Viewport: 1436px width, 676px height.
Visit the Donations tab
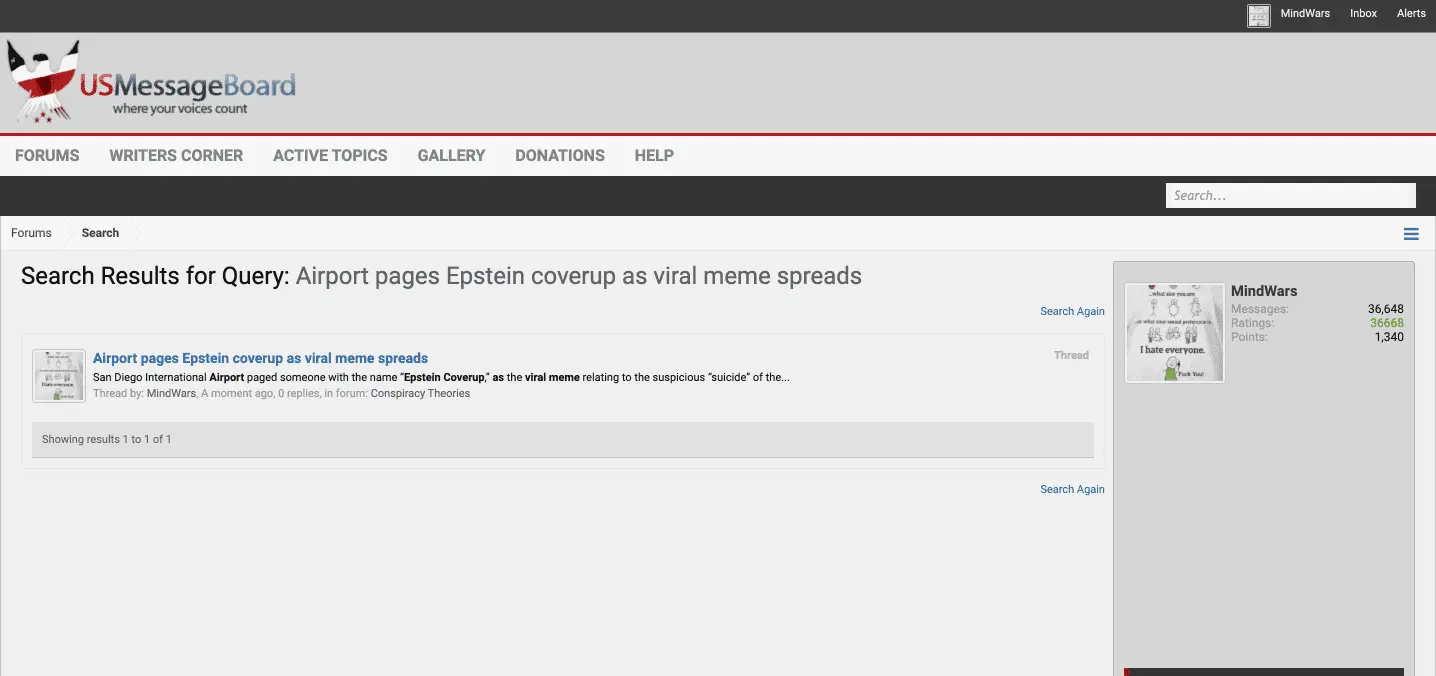559,156
